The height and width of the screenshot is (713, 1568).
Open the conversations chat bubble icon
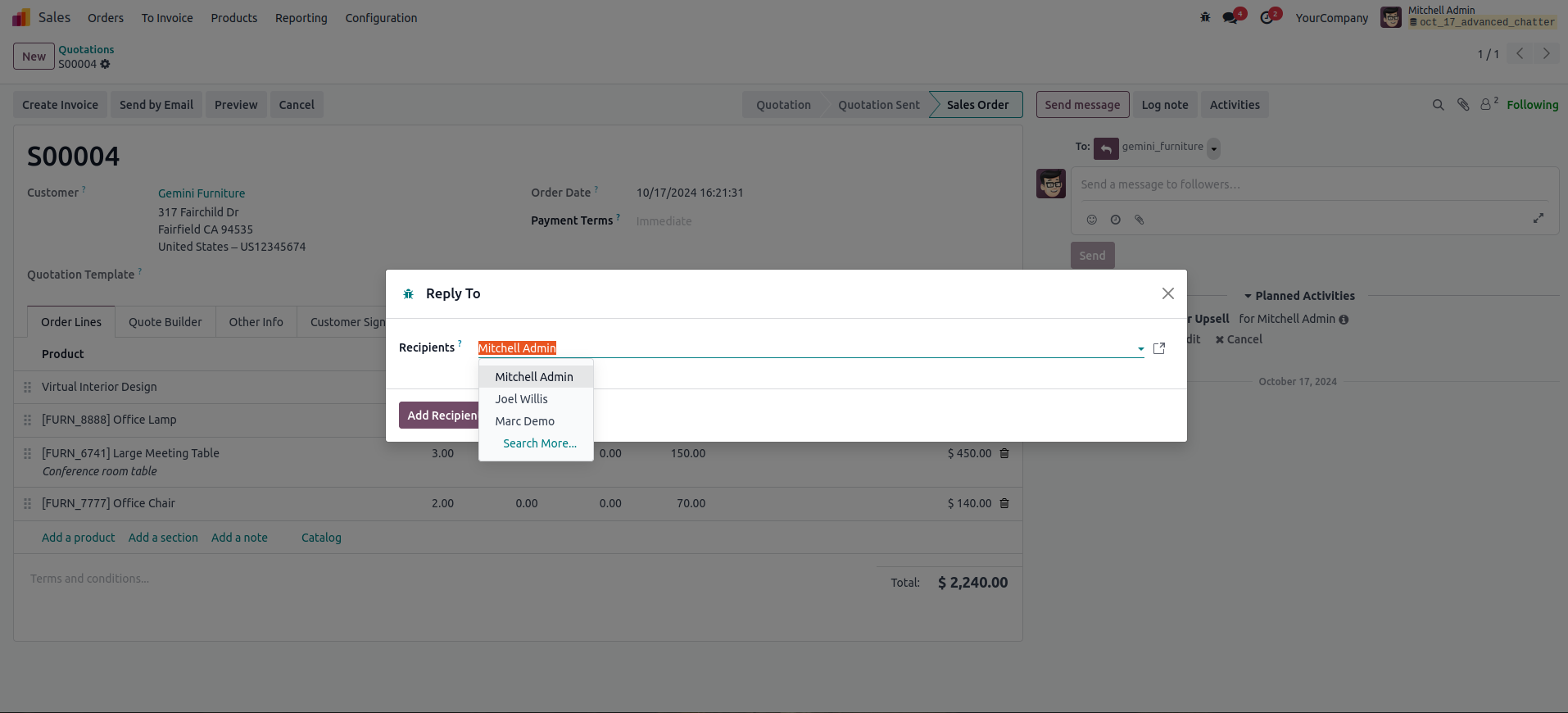point(1230,17)
